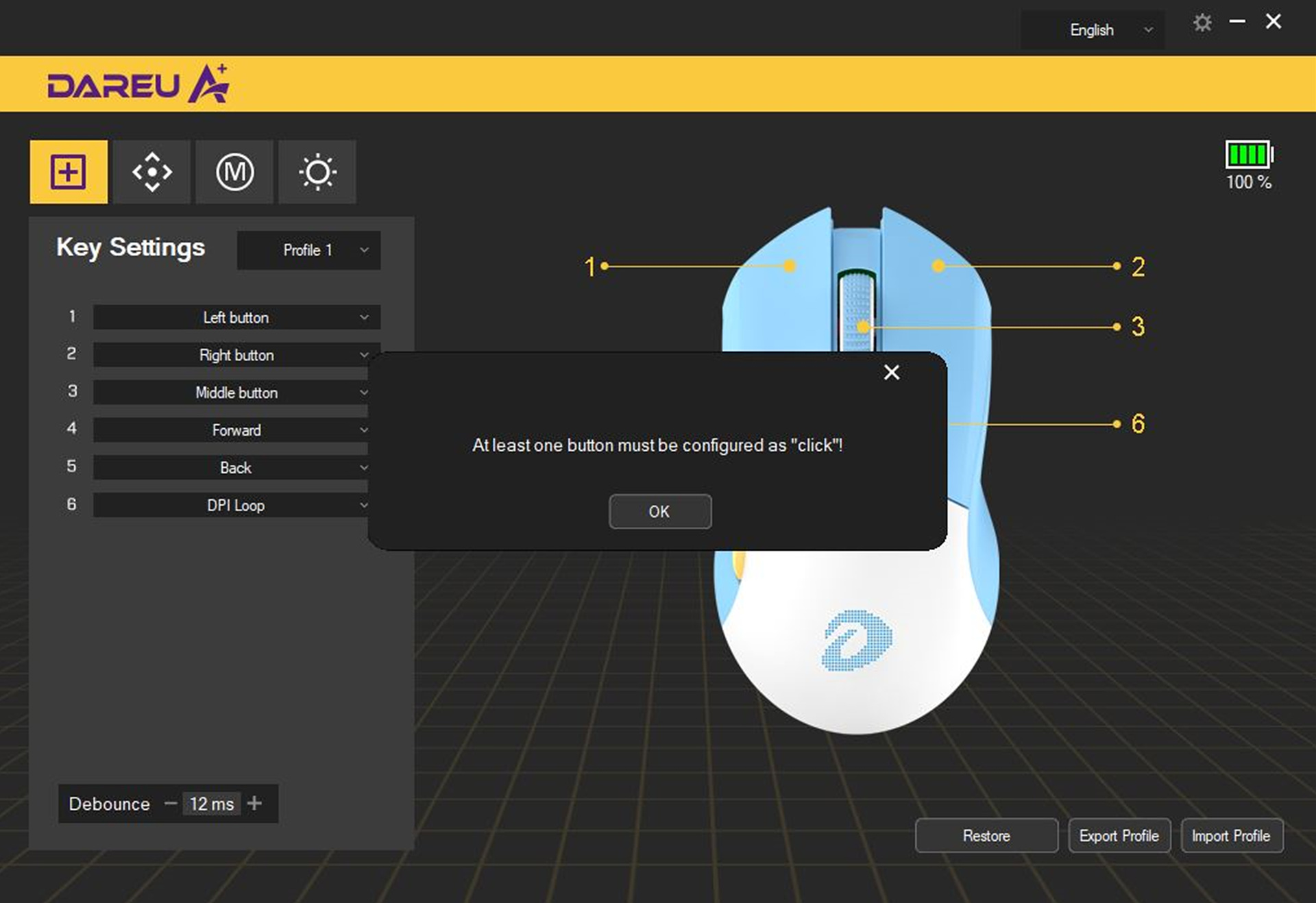This screenshot has height=903, width=1316.
Task: Click the Export Profile button
Action: tap(1119, 835)
